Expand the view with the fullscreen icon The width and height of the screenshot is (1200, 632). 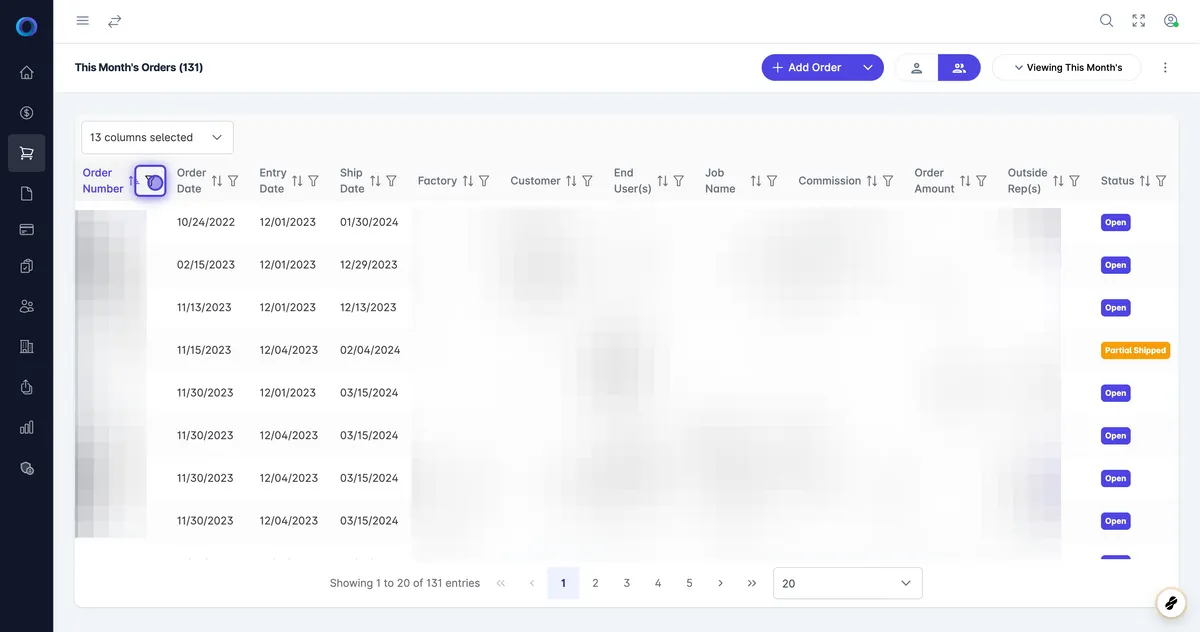point(1138,20)
